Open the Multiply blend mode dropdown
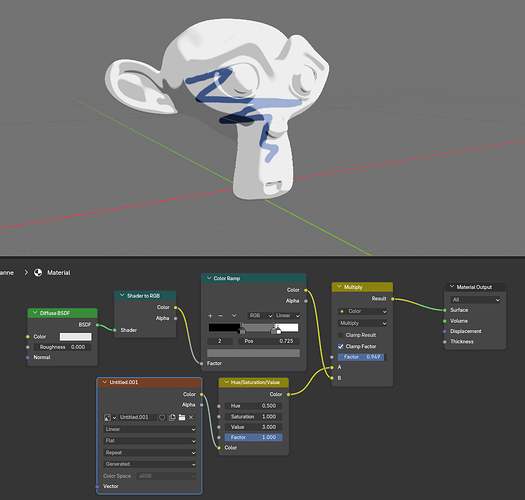 362,323
